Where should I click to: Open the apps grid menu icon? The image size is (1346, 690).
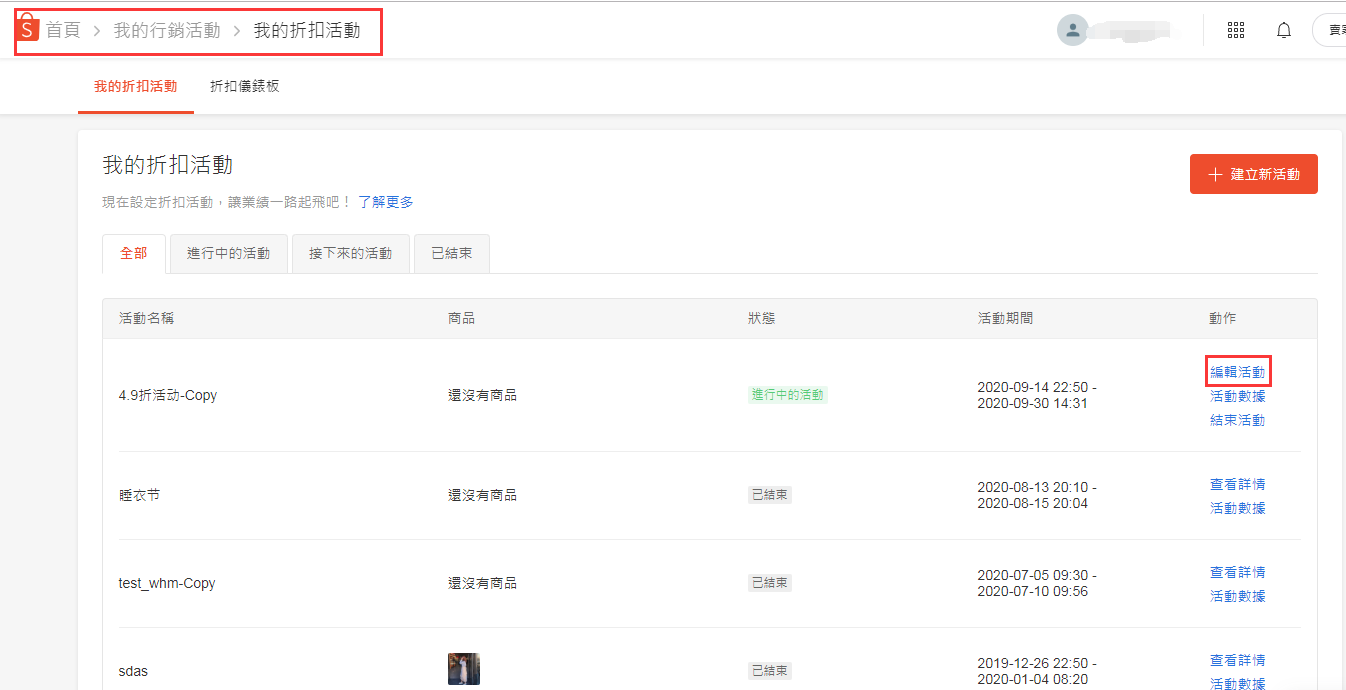(1236, 30)
